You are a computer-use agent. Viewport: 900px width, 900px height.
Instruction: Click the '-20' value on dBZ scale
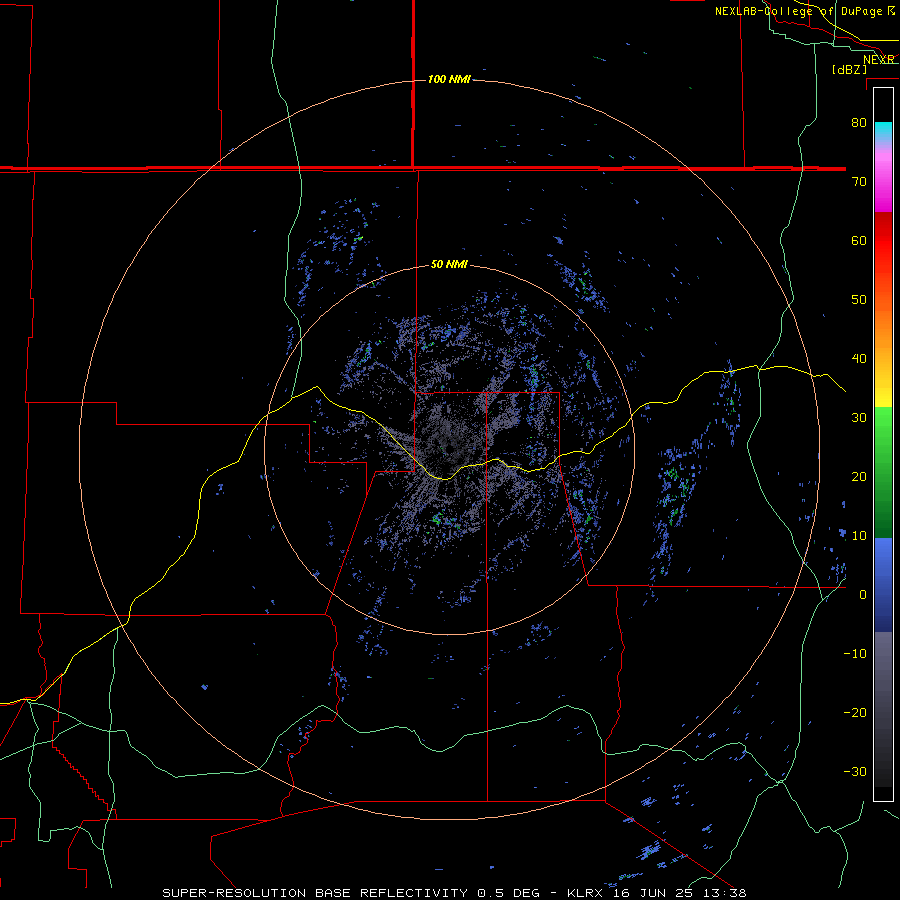coord(855,712)
